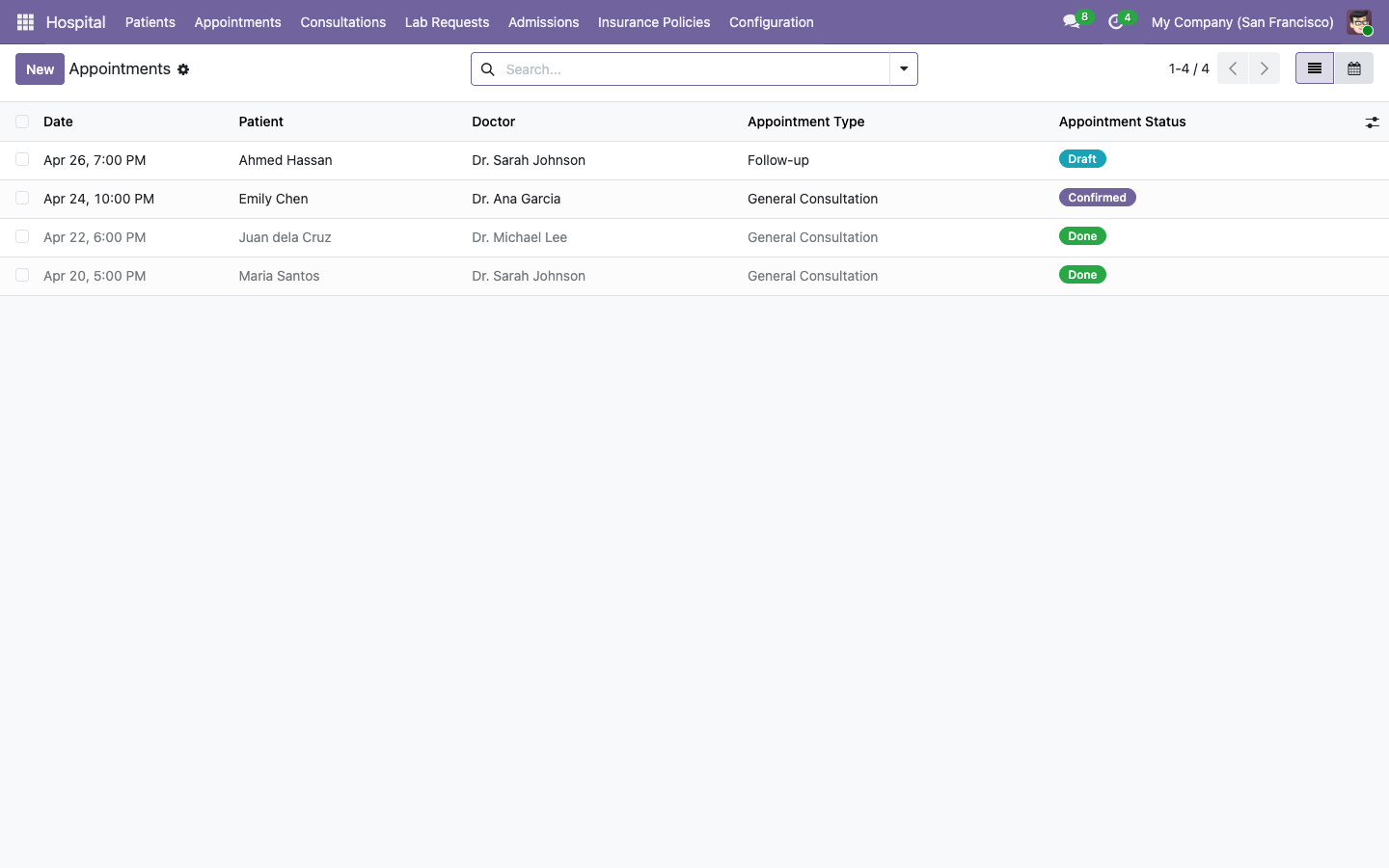Viewport: 1389px width, 868px height.
Task: Open the Patients menu
Action: 150,22
